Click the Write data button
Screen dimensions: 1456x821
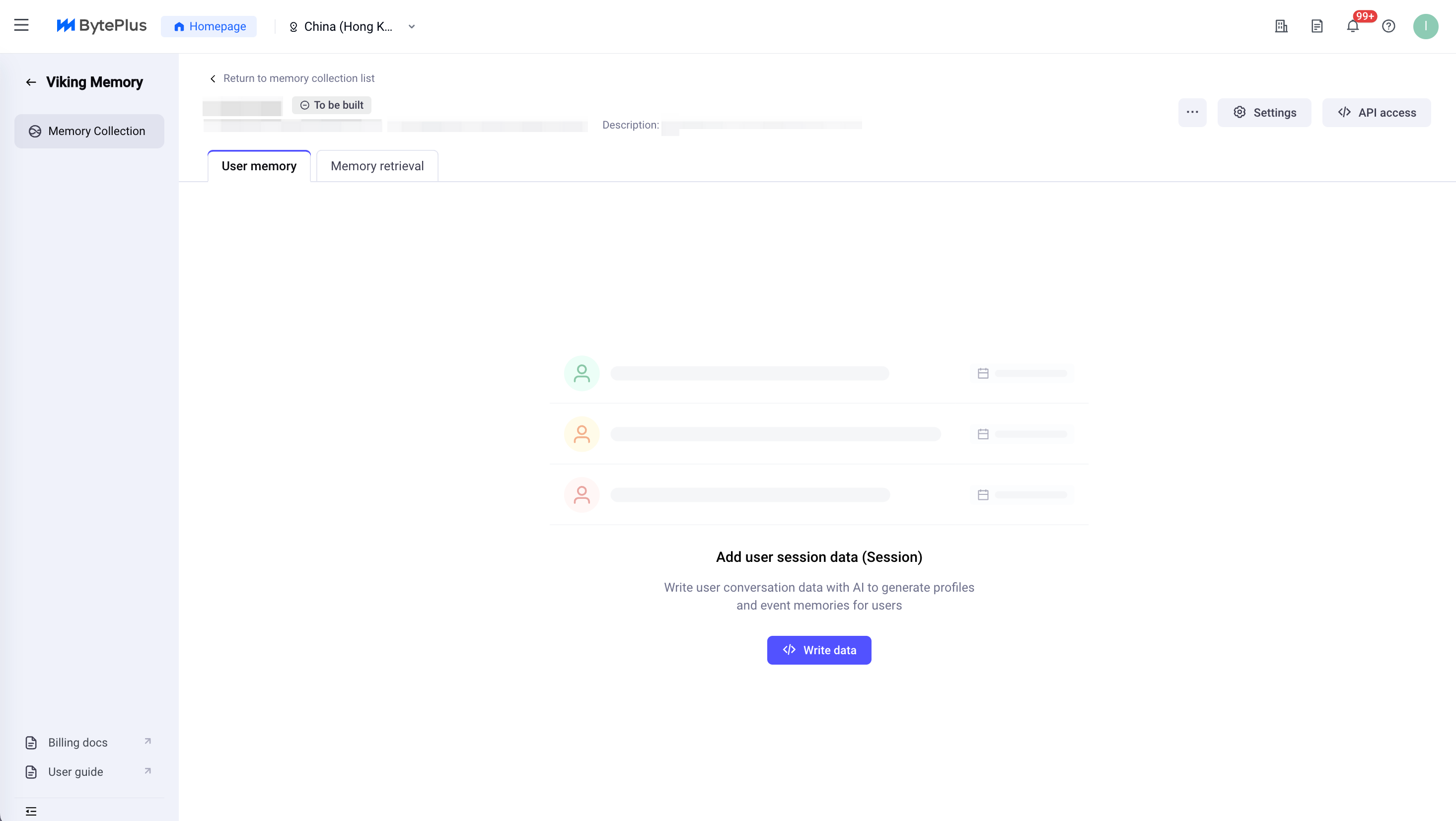tap(818, 650)
